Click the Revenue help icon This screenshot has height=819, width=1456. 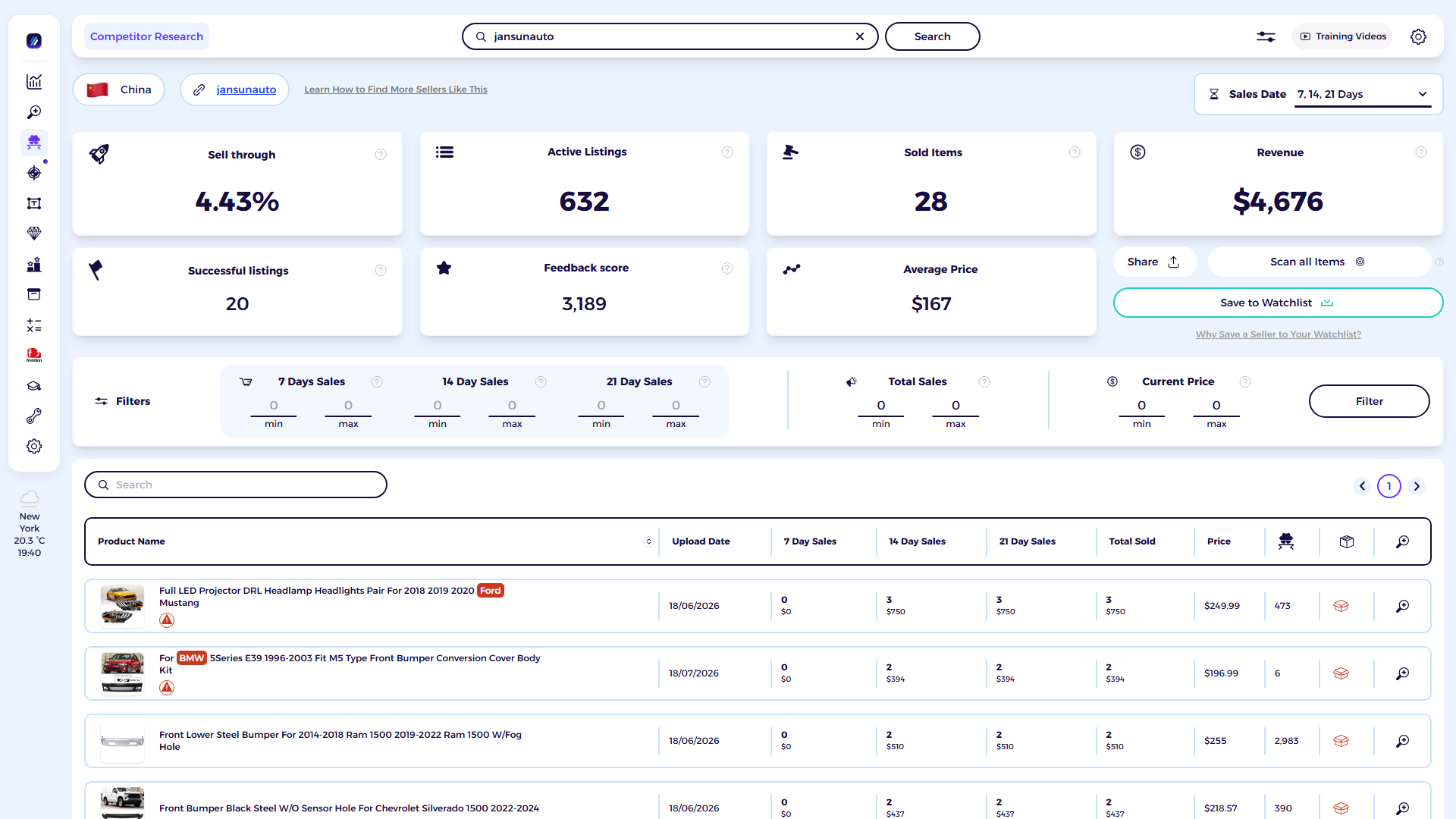1421,152
